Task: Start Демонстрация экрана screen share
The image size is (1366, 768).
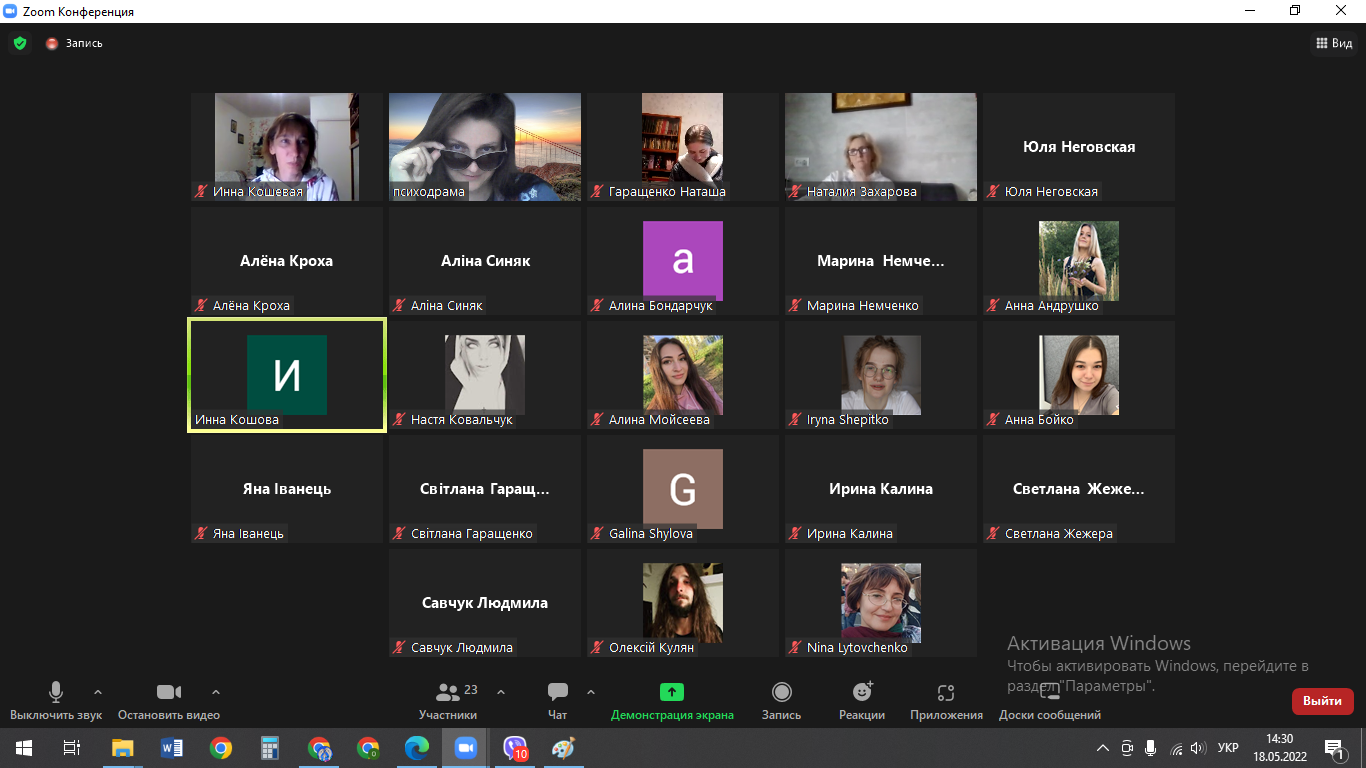Action: point(672,699)
